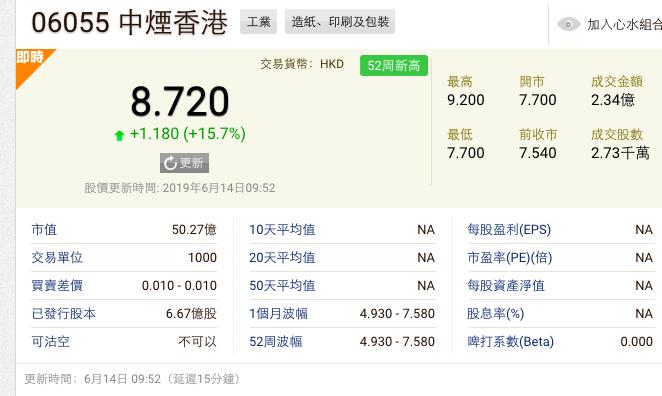Click the 交易單位 value 1000
Screen dimensions: 662x396
click(202, 258)
